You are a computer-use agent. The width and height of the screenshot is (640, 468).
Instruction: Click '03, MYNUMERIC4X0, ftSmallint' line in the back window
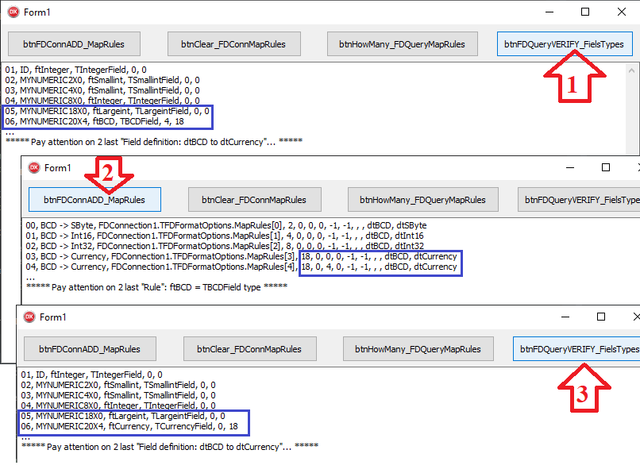point(102,90)
